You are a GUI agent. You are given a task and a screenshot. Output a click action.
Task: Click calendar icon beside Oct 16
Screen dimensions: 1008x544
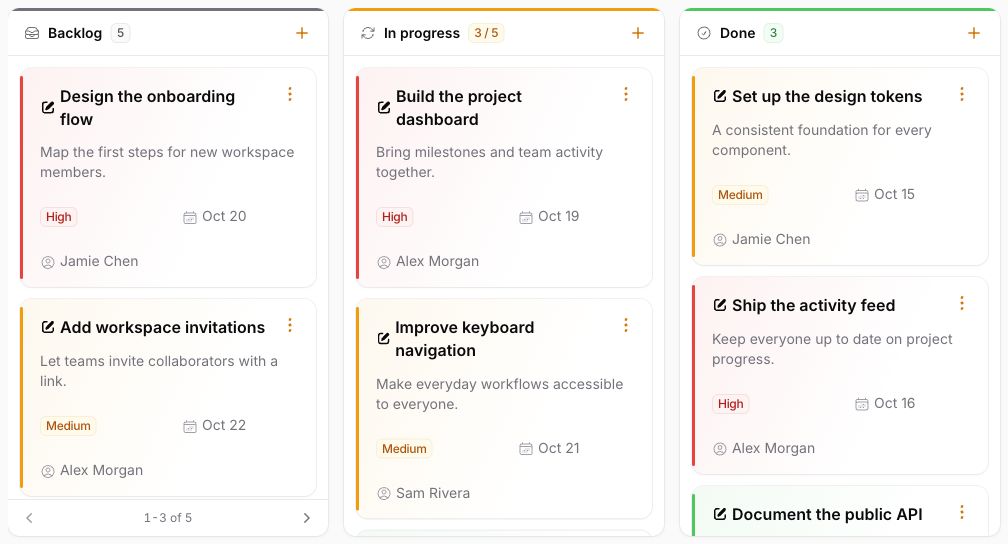tap(861, 404)
